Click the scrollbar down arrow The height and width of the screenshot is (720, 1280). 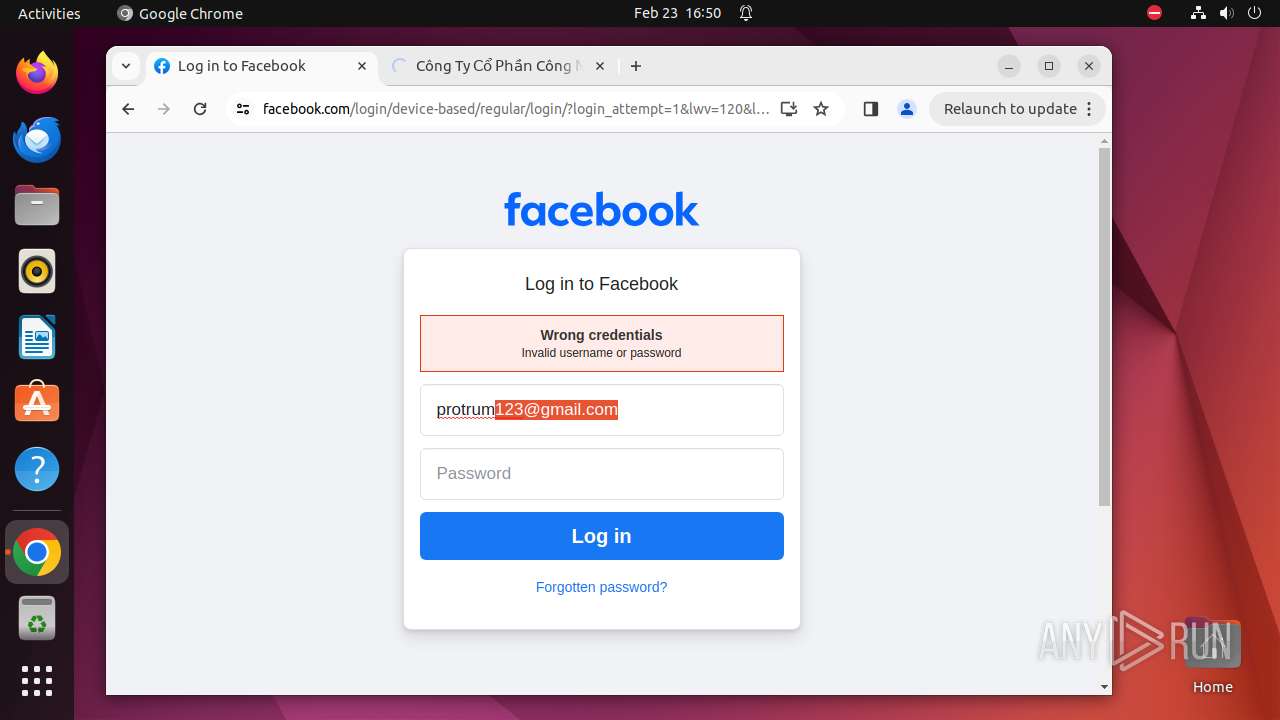tap(1104, 687)
